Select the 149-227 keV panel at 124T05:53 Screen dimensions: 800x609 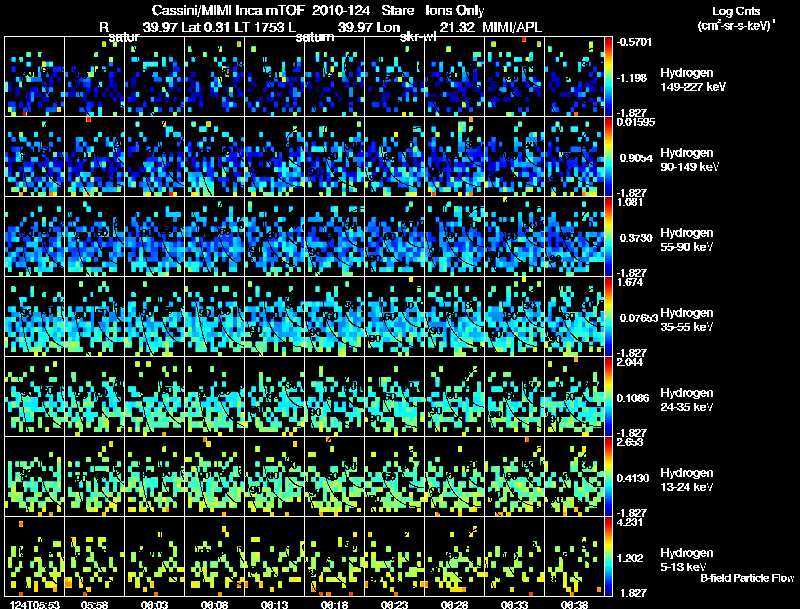pyautogui.click(x=34, y=77)
